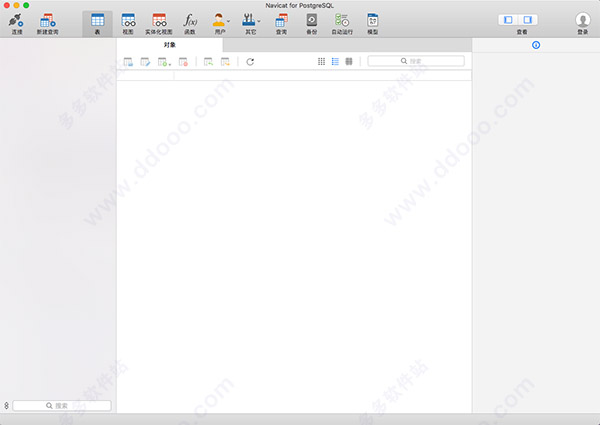The width and height of the screenshot is (600, 425).
Task: Click the filter icon beside sidebar search
Action: [x=7, y=405]
